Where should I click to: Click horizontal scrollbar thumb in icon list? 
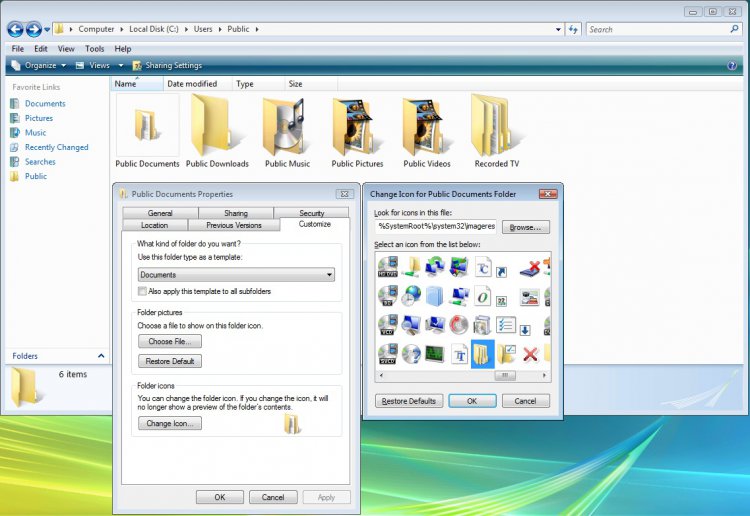(x=505, y=375)
